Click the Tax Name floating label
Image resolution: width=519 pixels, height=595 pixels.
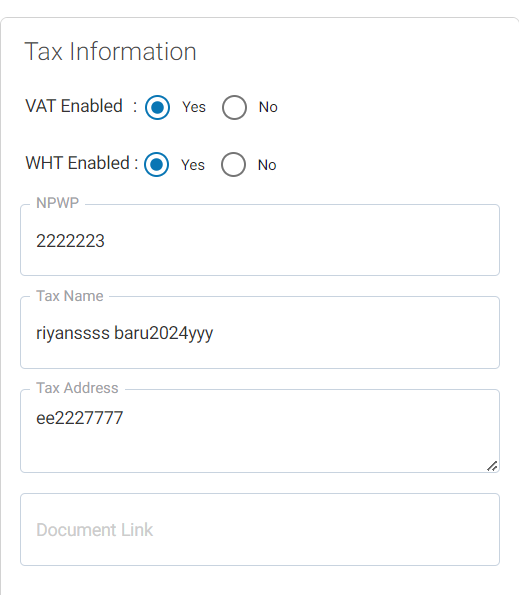(x=69, y=296)
